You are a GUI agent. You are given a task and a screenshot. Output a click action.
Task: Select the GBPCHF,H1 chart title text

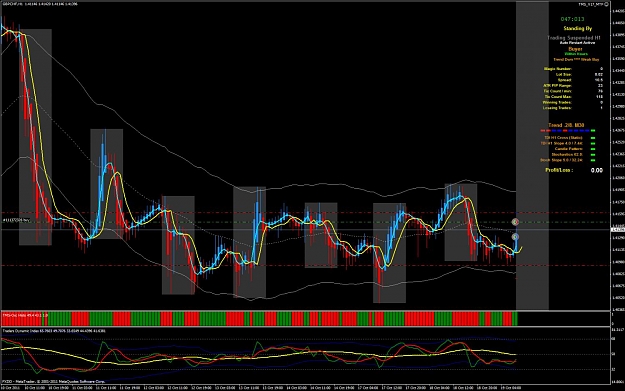[12, 4]
